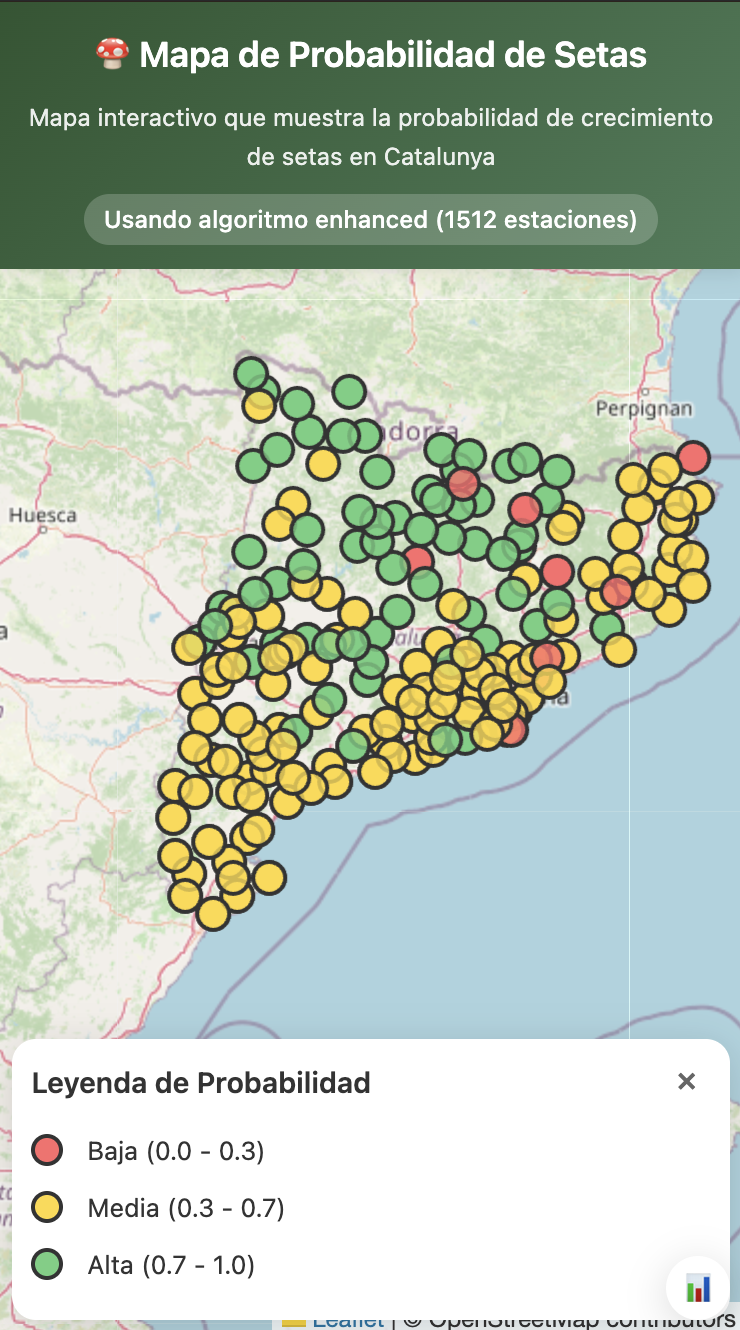The image size is (740, 1330).
Task: Click the "Leyenda de Probabilidad" heading
Action: pos(201,1082)
